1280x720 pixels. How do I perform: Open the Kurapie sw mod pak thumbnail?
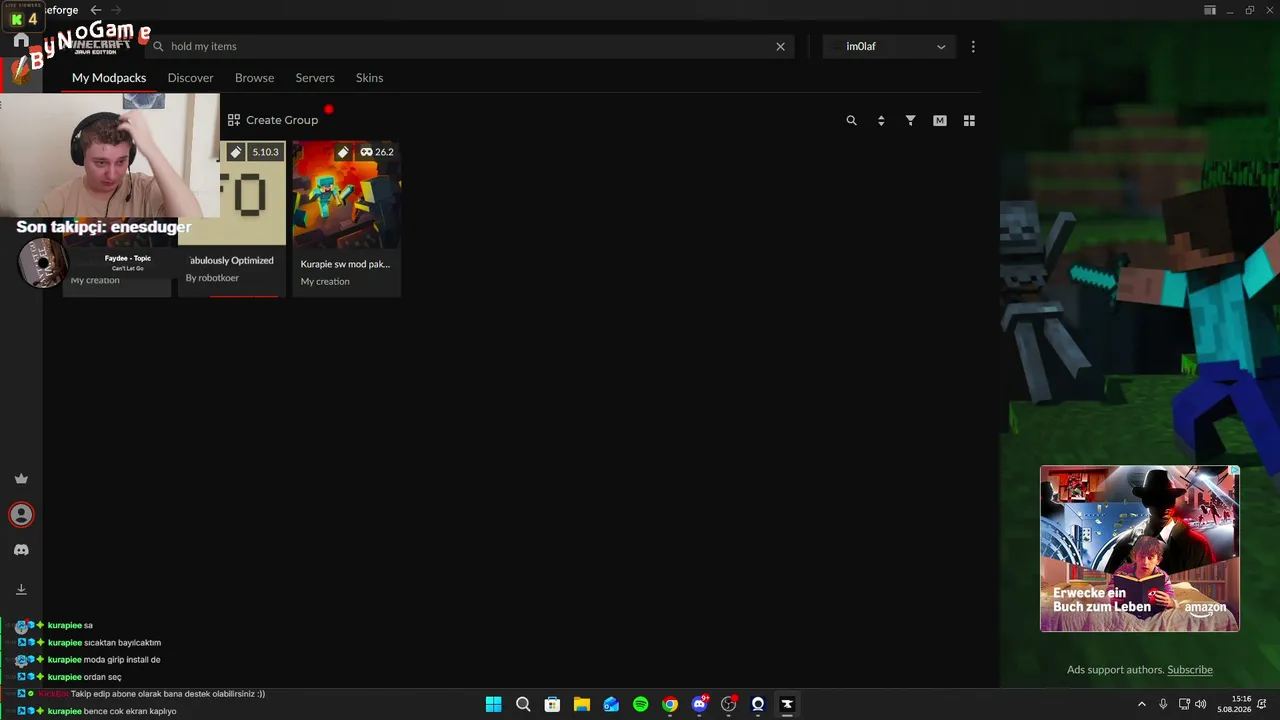point(347,194)
